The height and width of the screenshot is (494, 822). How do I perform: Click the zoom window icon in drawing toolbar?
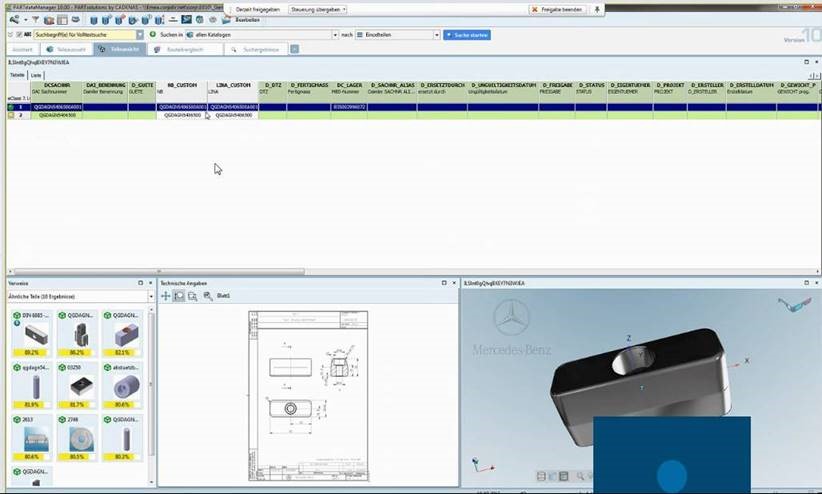192,296
